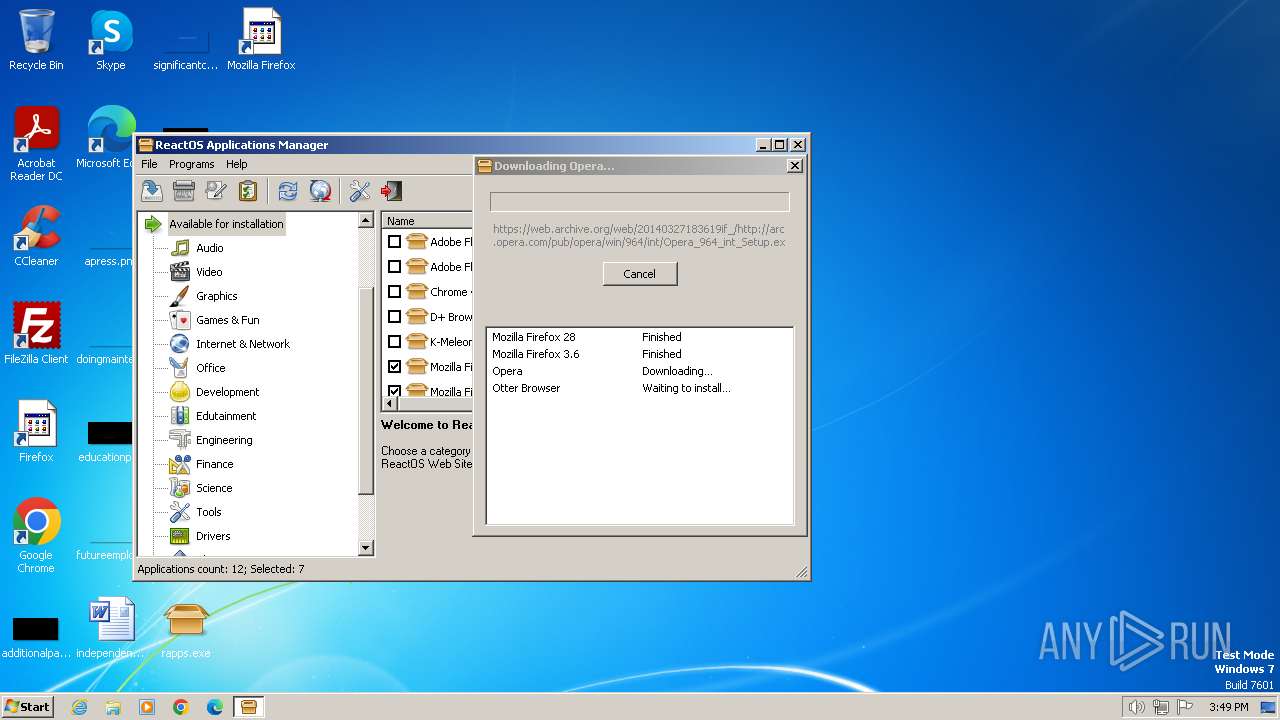Open Settings via wrench and screwdriver icon
1280x720 pixels.
pyautogui.click(x=360, y=191)
